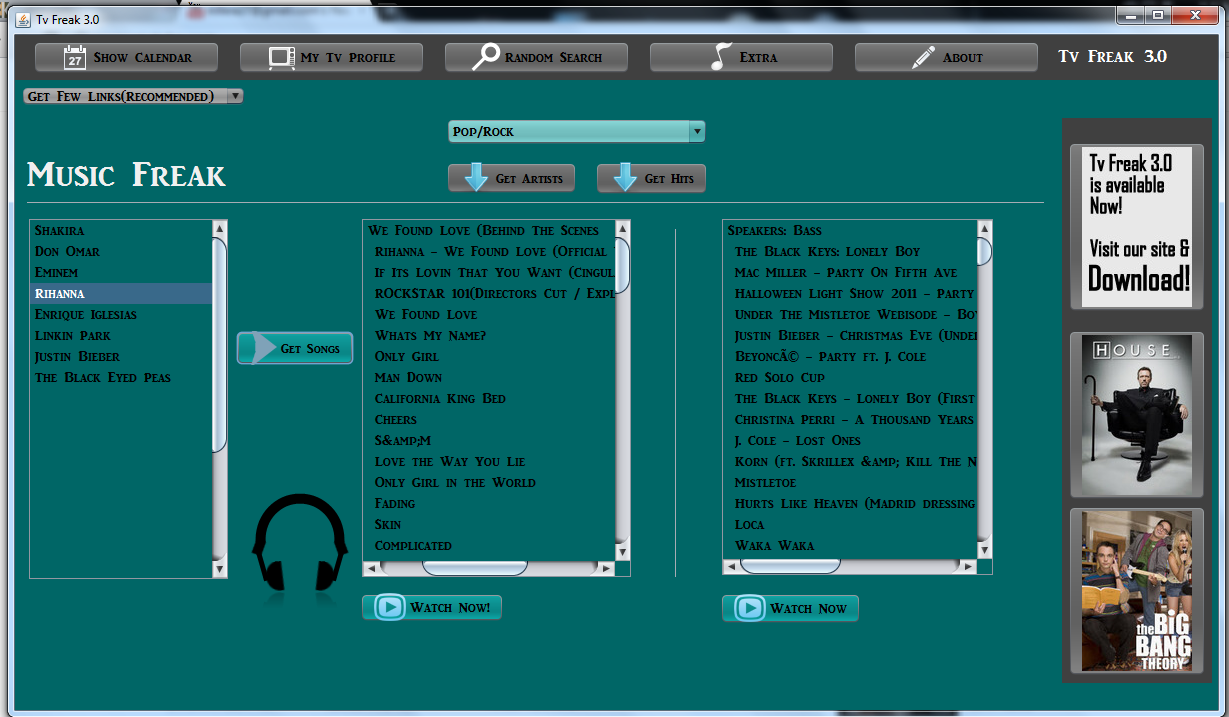
Task: Select the song Cheers
Action: coord(489,419)
